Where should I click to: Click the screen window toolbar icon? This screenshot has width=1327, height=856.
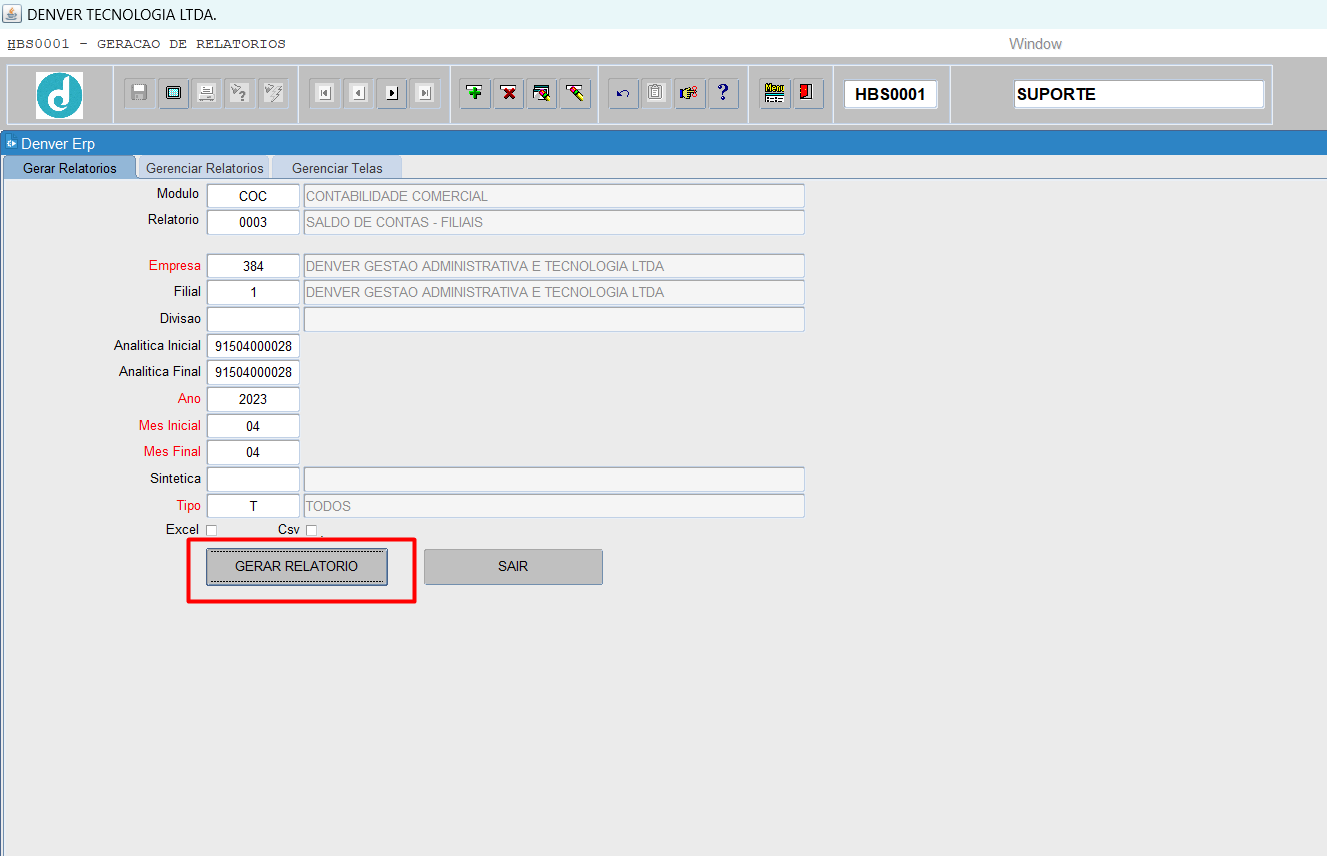click(173, 93)
